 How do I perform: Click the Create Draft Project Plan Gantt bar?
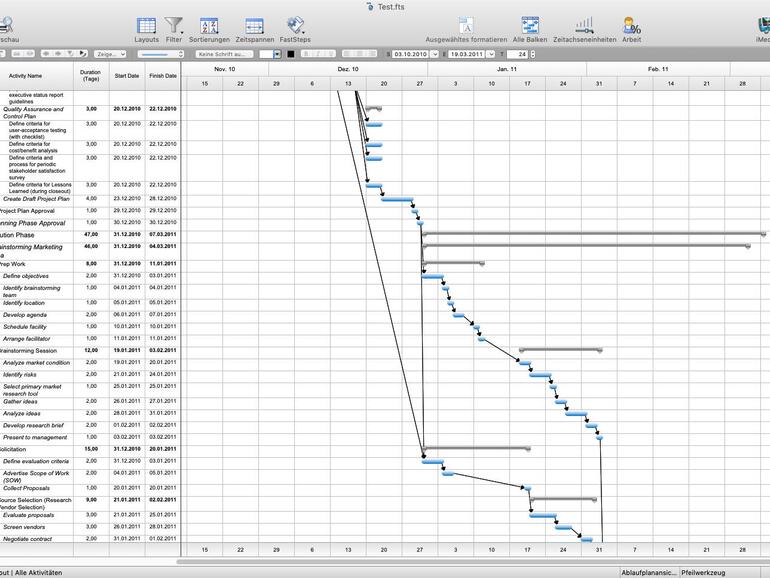[x=397, y=199]
